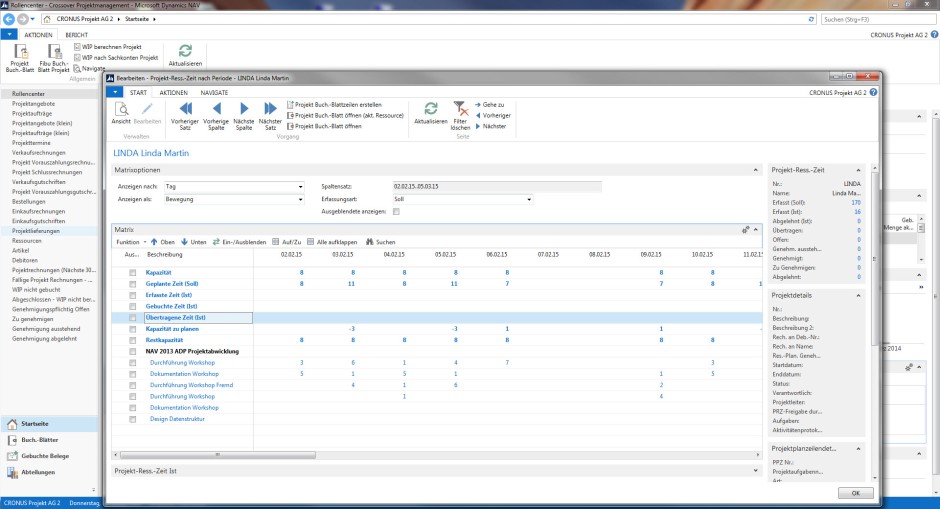Image resolution: width=940 pixels, height=509 pixels.
Task: Click the Nächste Spalte arrow
Action: (243, 110)
